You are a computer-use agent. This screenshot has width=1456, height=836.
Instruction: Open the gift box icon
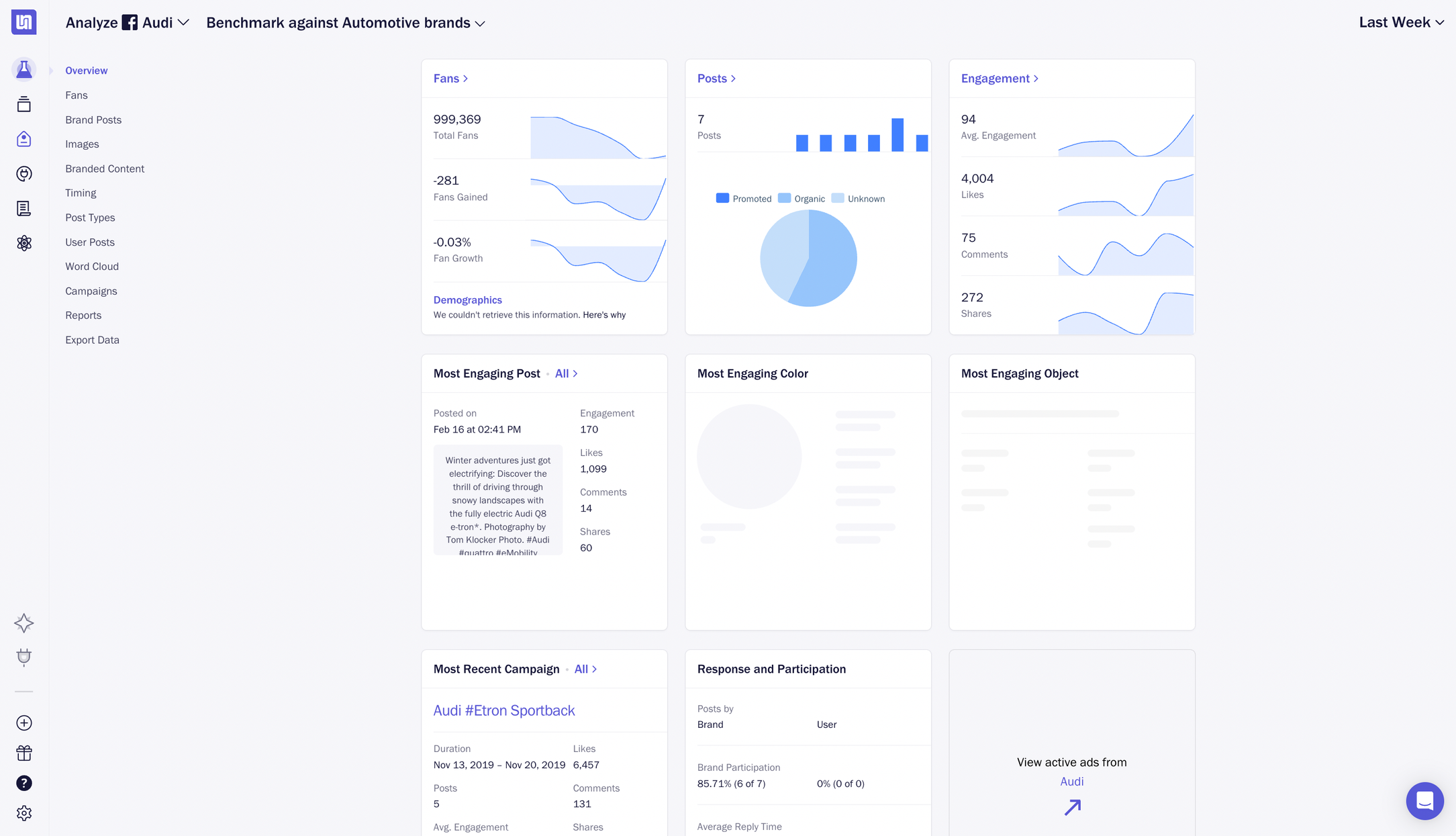pyautogui.click(x=24, y=753)
